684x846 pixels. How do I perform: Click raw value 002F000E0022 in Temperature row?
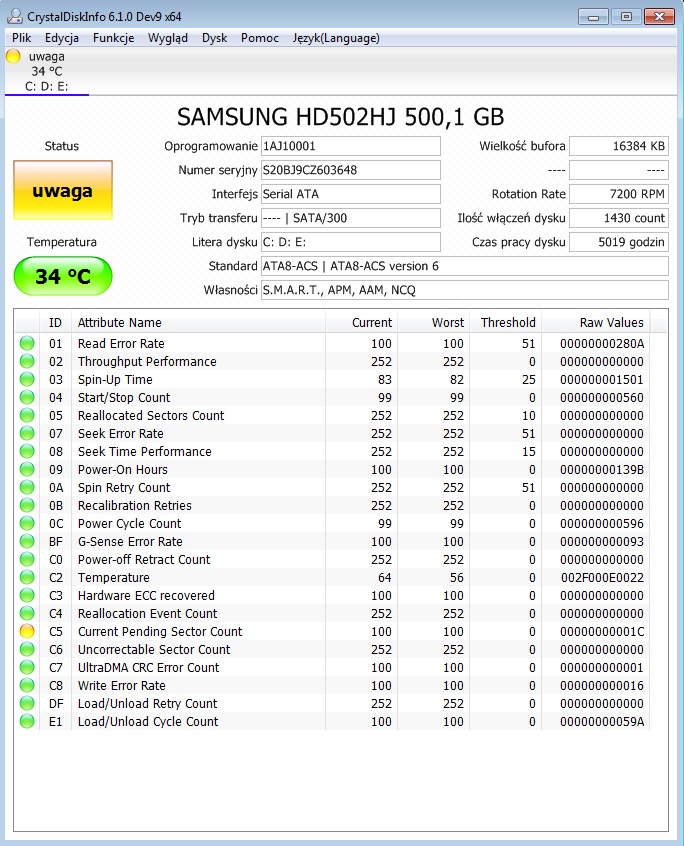pos(602,577)
